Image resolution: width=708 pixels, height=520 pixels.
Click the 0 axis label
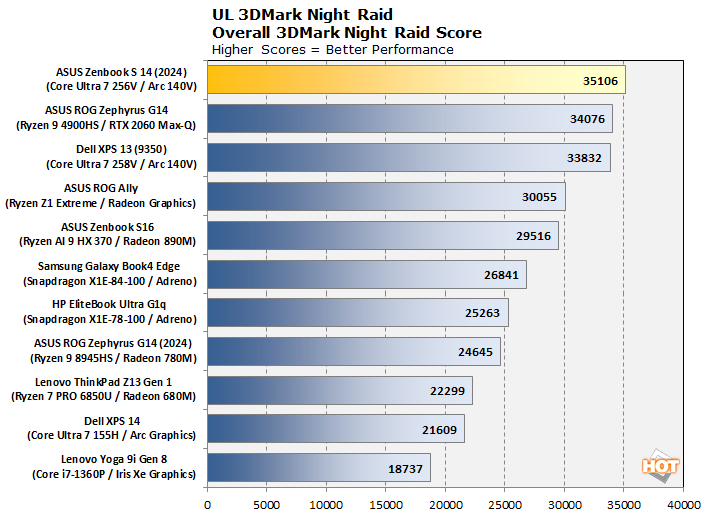207,505
